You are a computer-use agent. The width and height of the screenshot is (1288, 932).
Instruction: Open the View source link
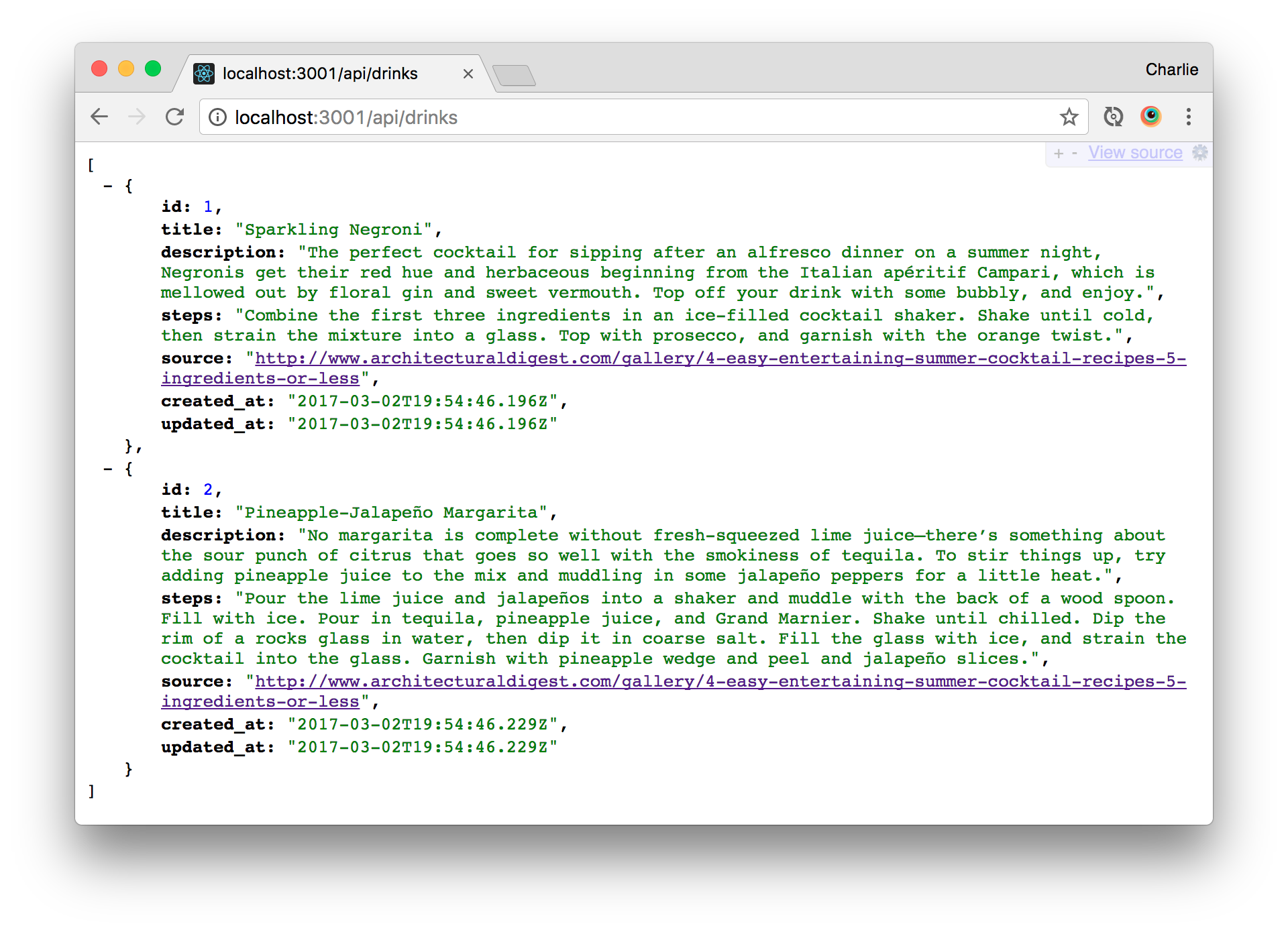pyautogui.click(x=1135, y=153)
